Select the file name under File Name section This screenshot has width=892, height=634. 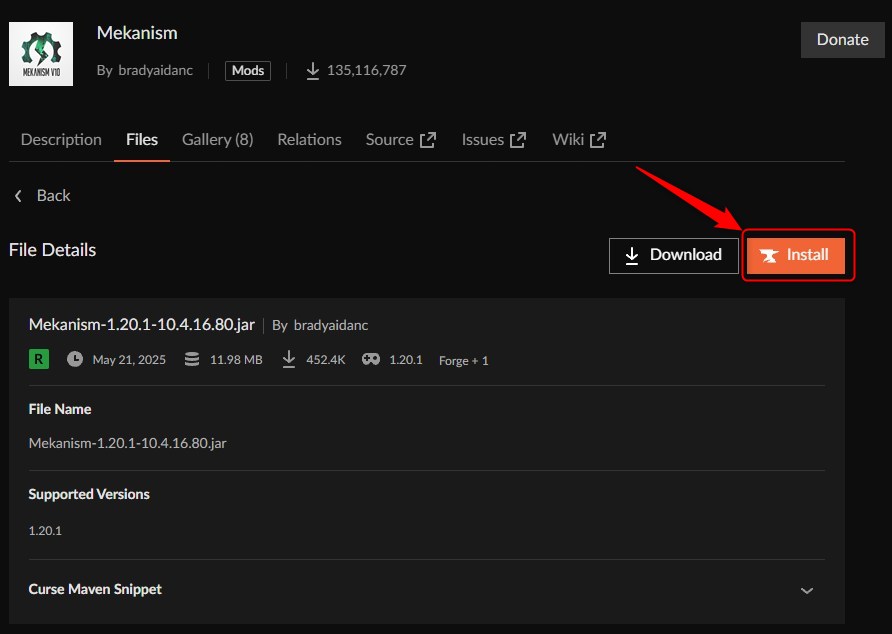[127, 443]
